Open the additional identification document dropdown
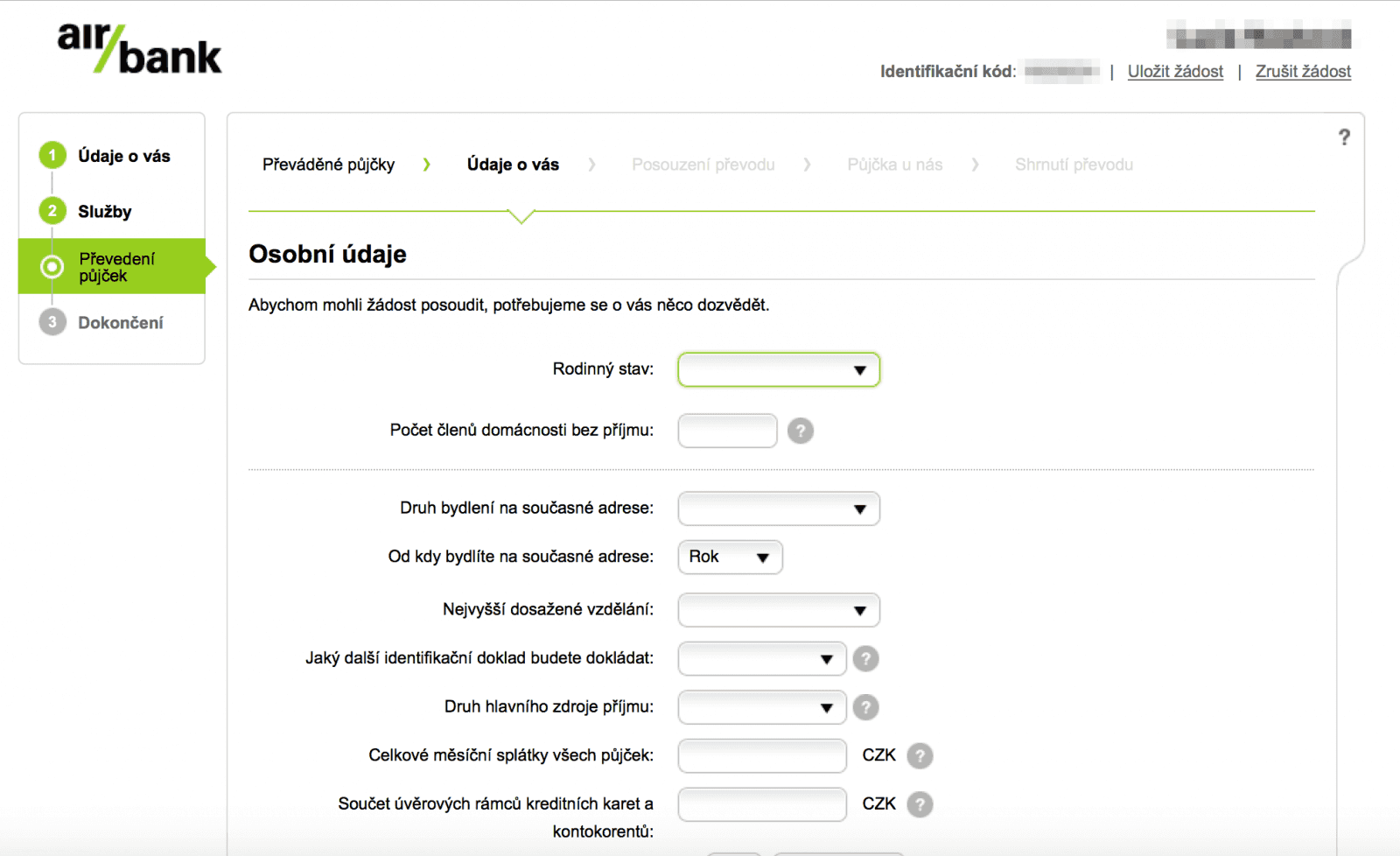This screenshot has height=856, width=1400. (761, 658)
